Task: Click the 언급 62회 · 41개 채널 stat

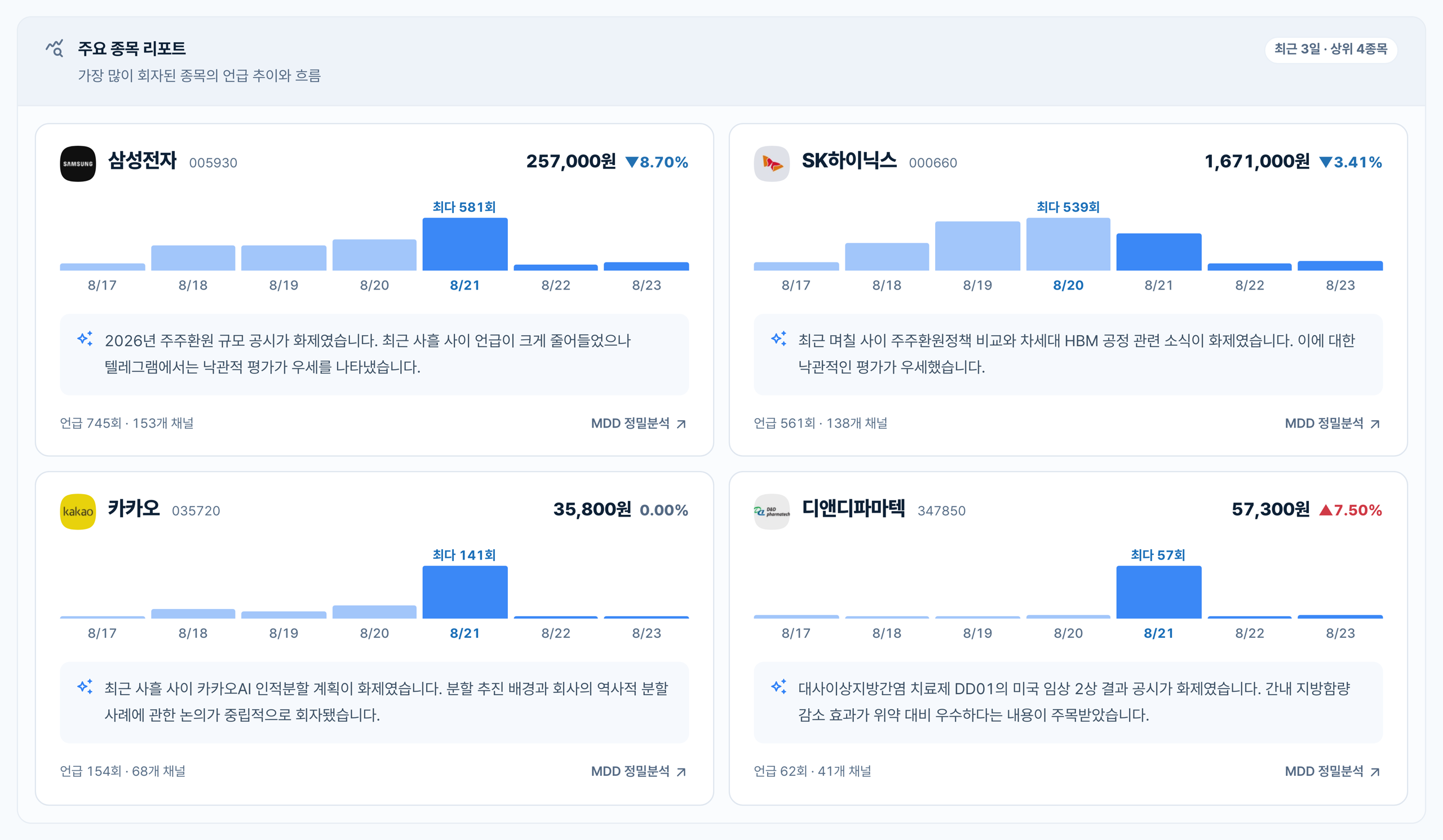Action: click(813, 771)
